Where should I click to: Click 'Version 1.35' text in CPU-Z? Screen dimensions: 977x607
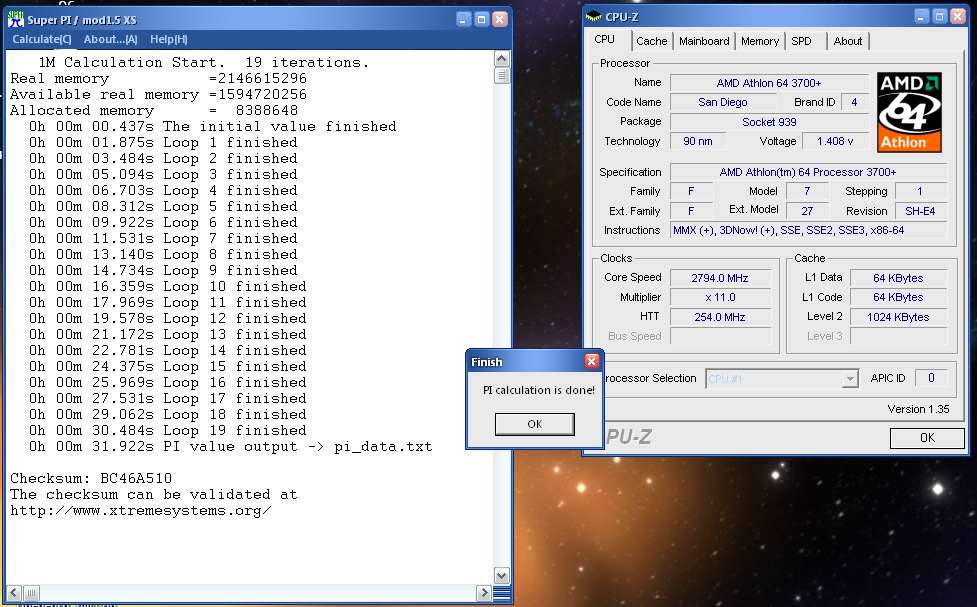click(918, 409)
